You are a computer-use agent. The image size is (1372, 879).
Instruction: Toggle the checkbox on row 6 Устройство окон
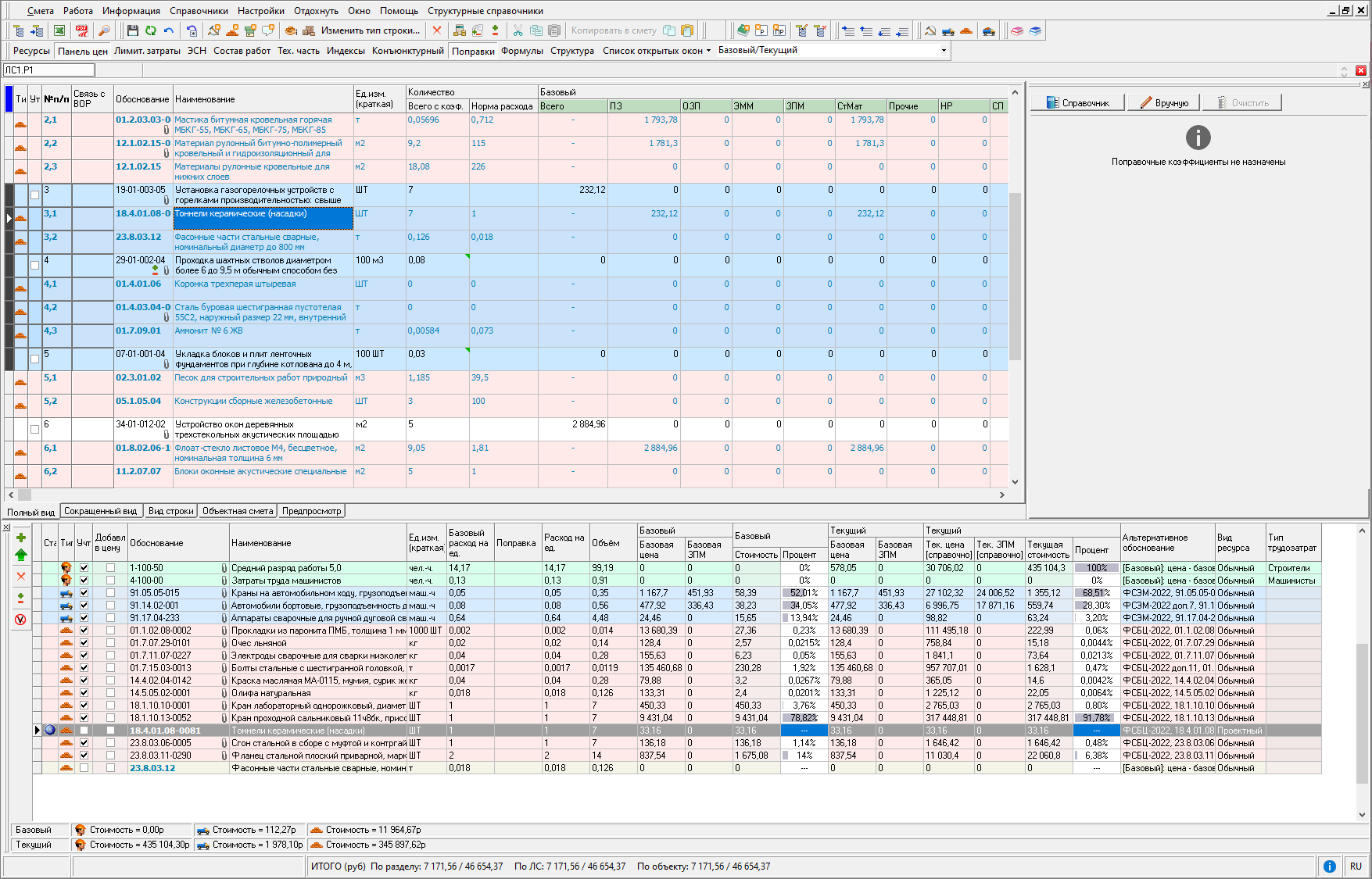coord(34,429)
